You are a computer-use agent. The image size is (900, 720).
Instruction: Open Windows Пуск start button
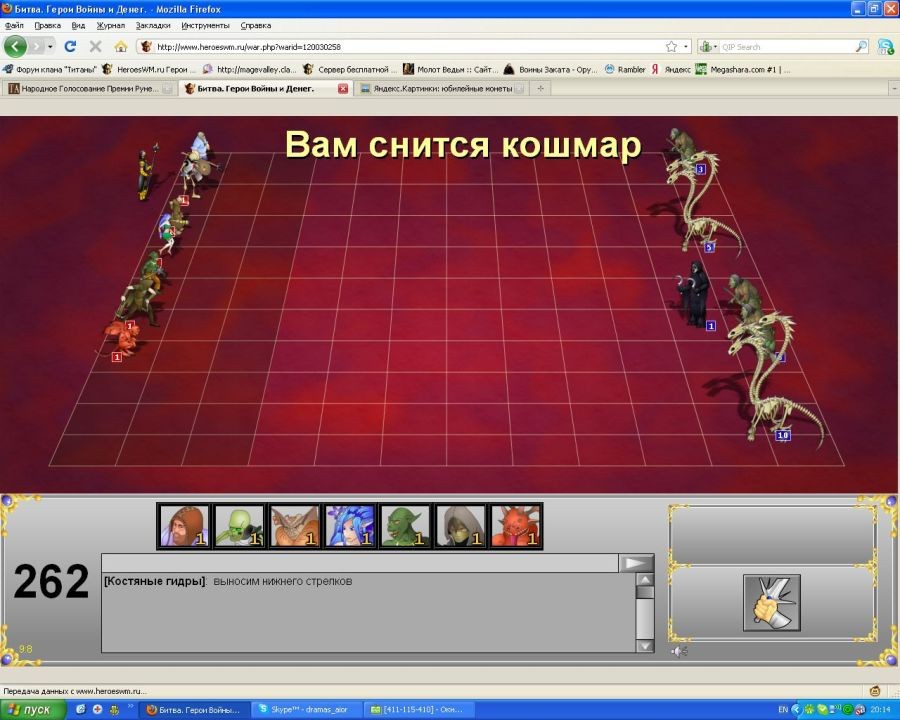(x=30, y=709)
